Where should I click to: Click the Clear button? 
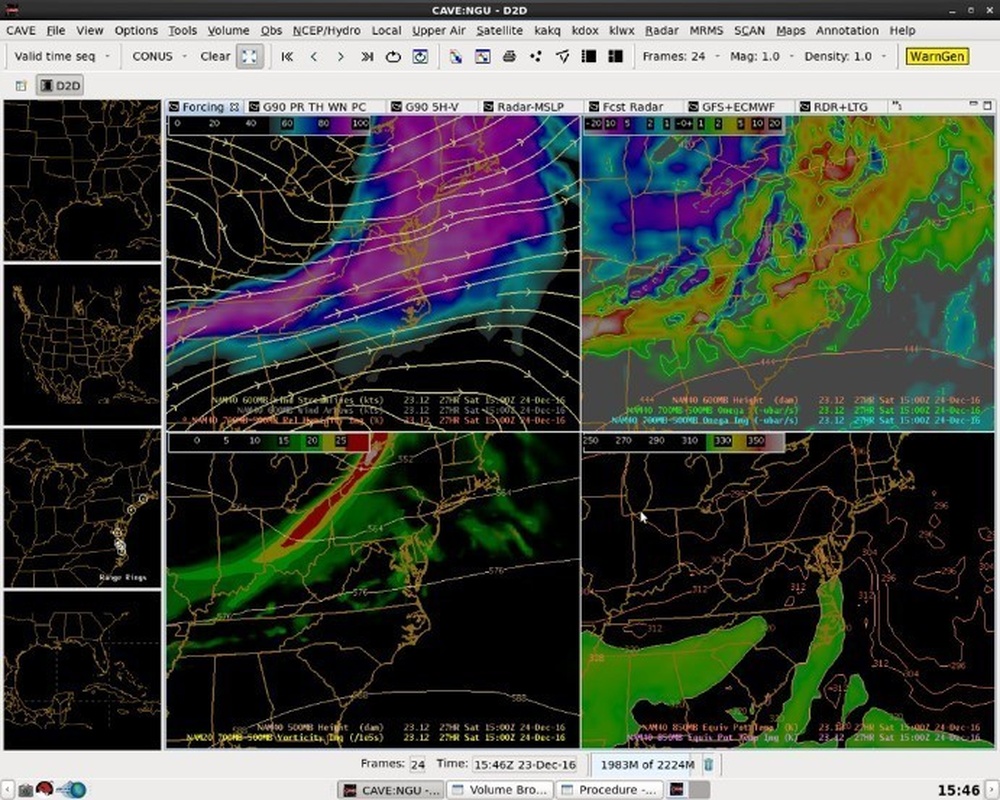coord(215,57)
